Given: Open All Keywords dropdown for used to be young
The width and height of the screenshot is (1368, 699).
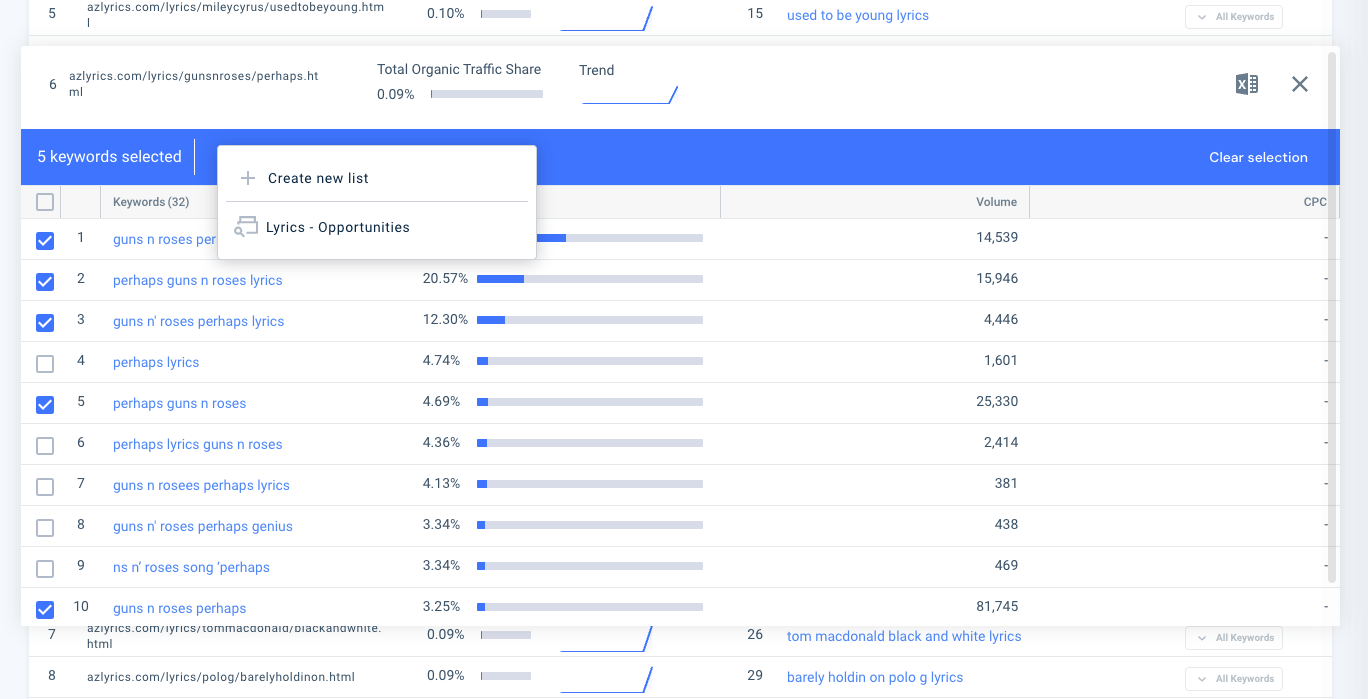Looking at the screenshot, I should tap(1234, 16).
